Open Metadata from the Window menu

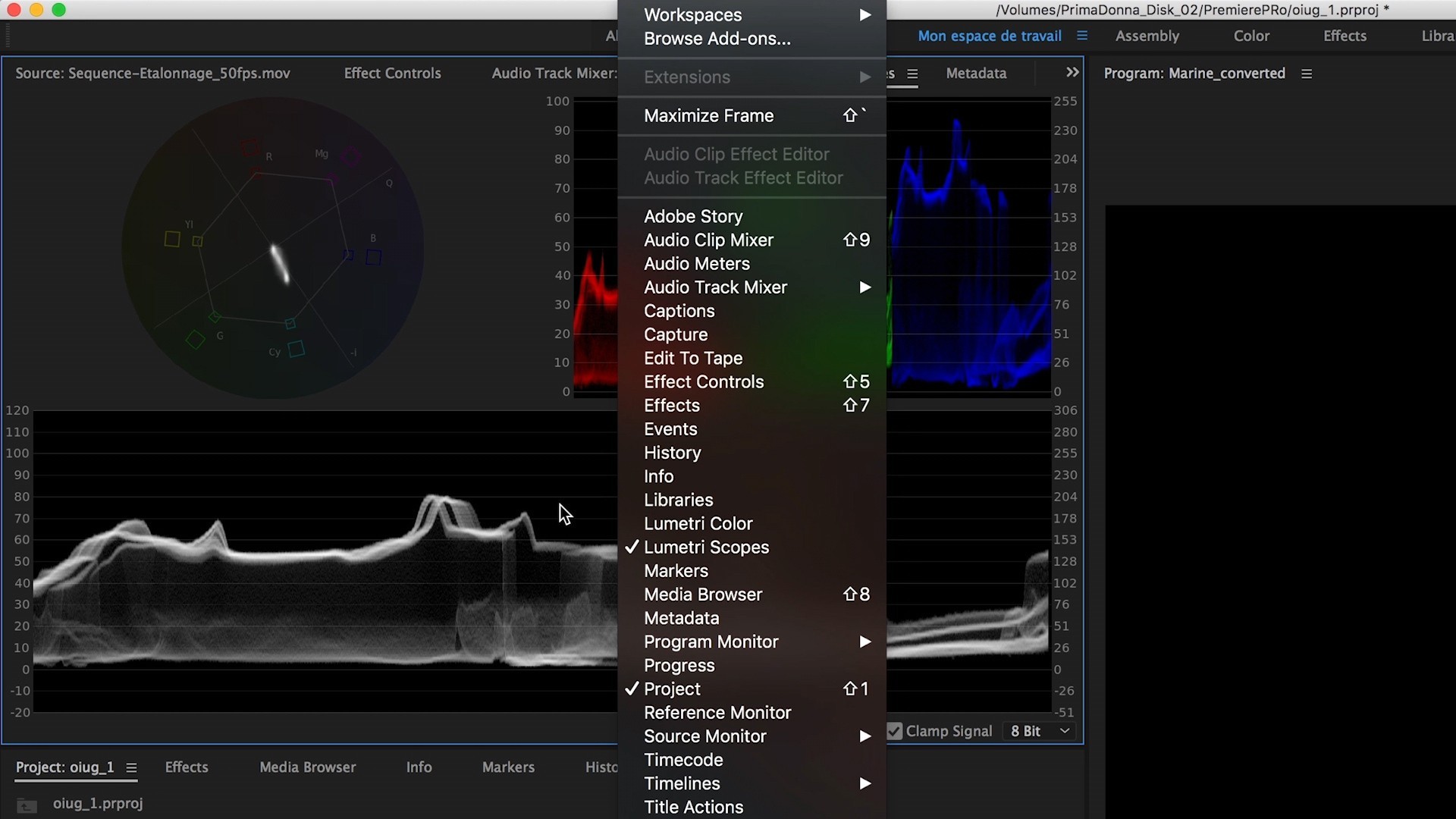[x=752, y=618]
